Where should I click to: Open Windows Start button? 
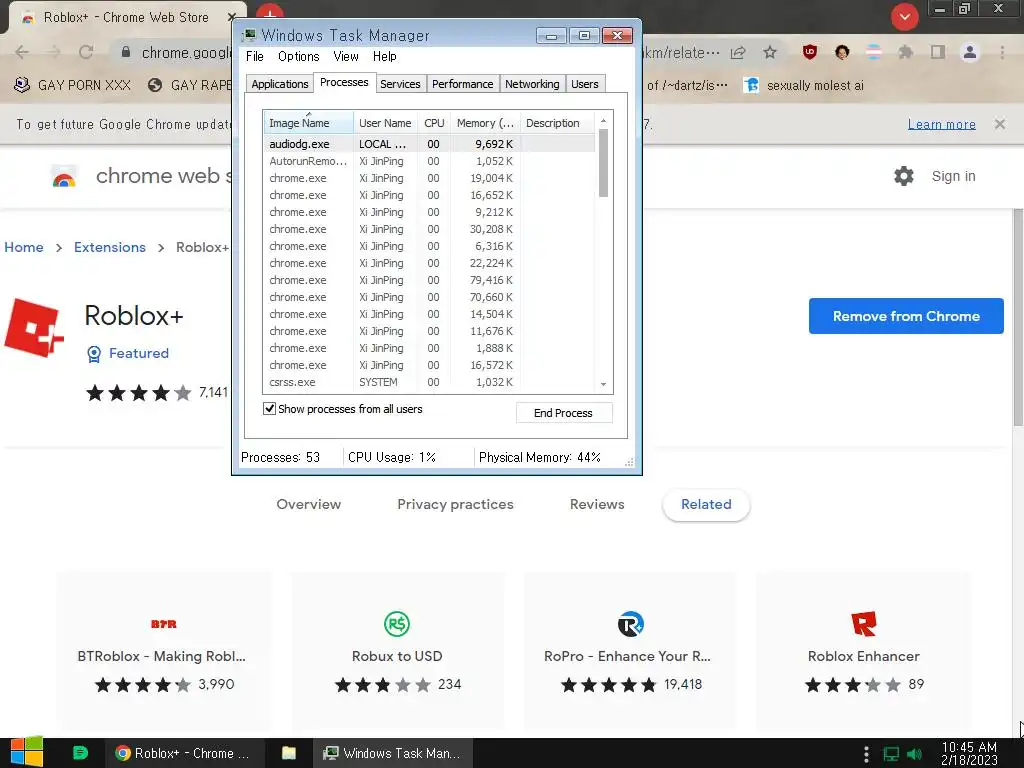[x=27, y=752]
